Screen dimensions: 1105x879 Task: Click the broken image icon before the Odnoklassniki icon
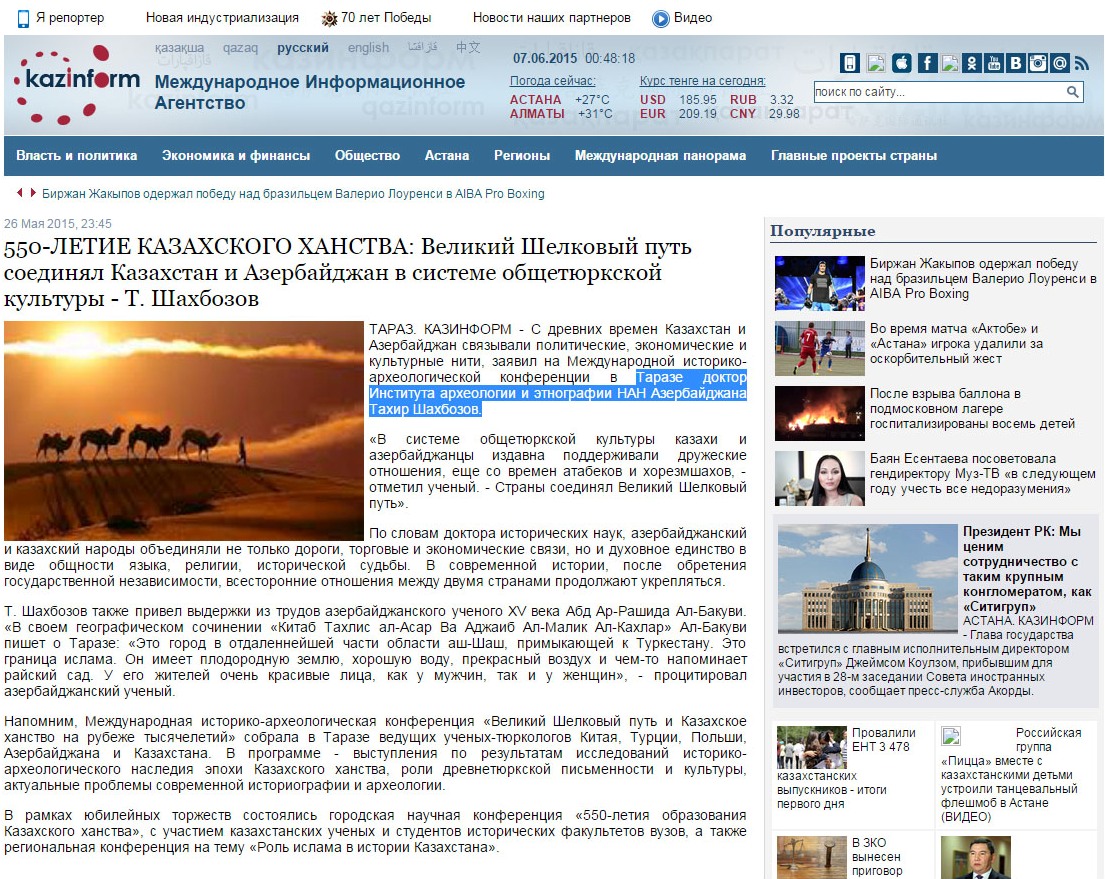[950, 63]
